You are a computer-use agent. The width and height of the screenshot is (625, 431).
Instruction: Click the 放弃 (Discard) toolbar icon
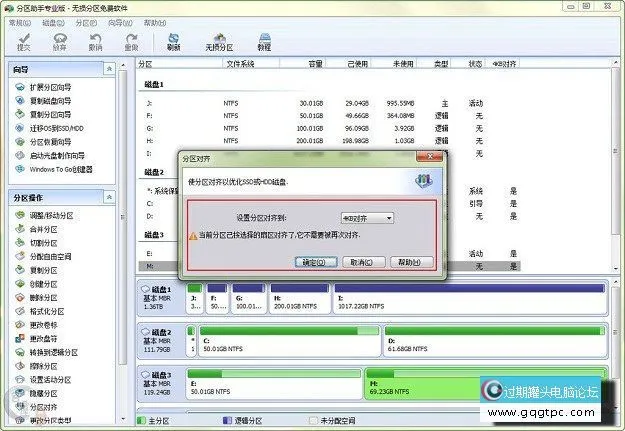coord(60,41)
